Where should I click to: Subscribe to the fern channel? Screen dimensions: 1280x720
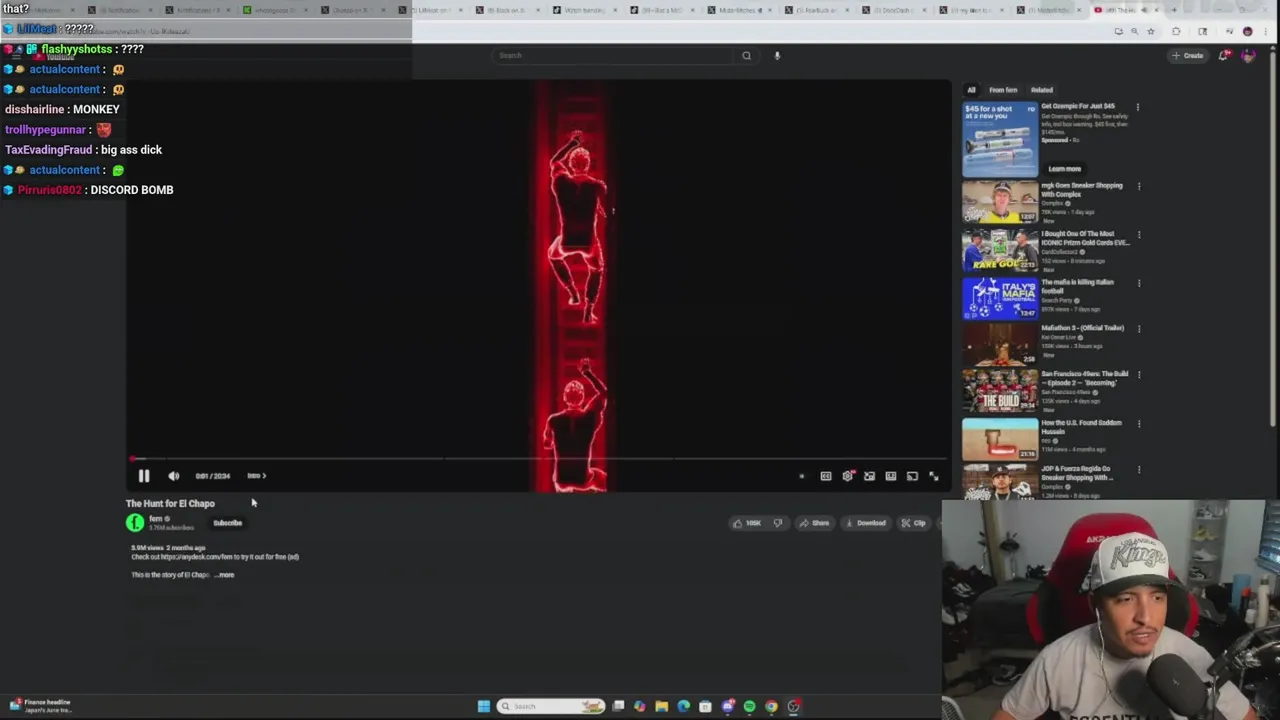227,523
